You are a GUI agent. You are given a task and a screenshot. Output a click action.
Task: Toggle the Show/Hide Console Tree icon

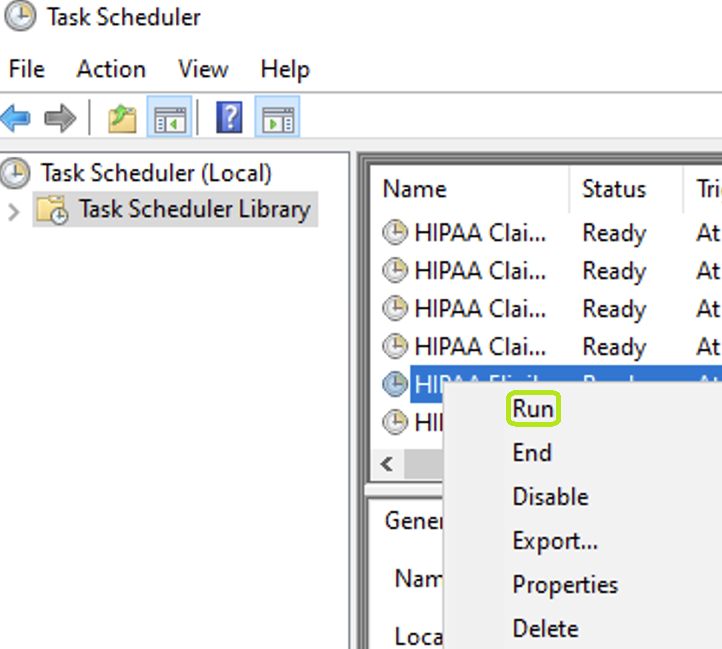click(x=169, y=117)
